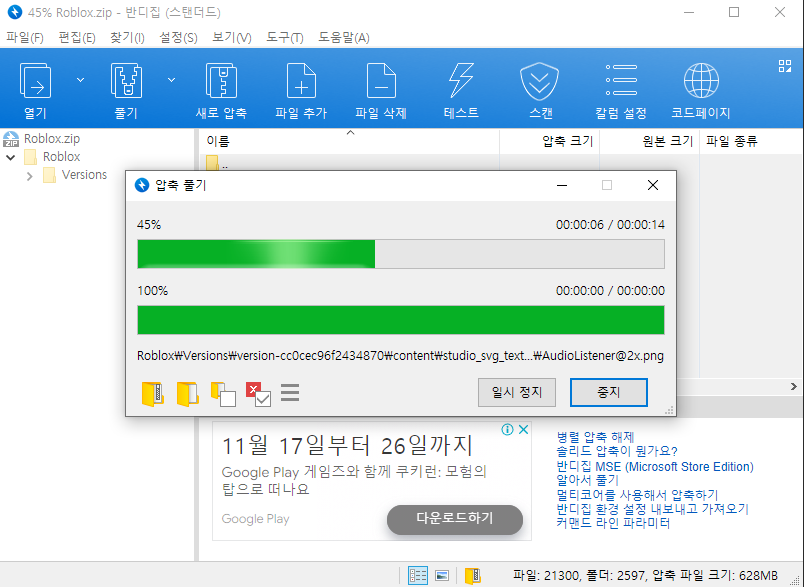Minimize the 압축 풀기 dialog
The width and height of the screenshot is (804, 587).
pos(562,185)
